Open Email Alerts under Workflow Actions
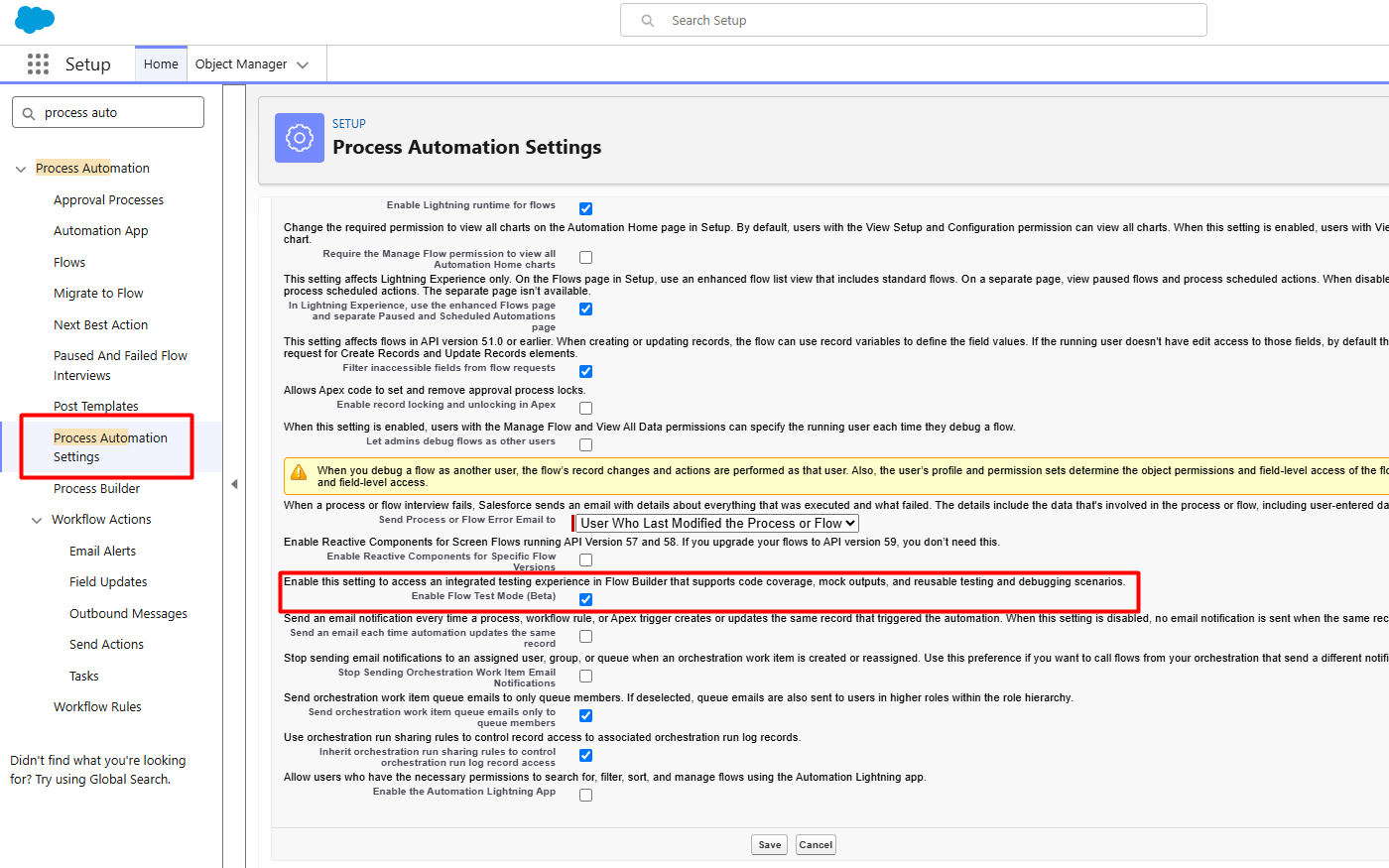Viewport: 1389px width, 868px height. point(102,551)
